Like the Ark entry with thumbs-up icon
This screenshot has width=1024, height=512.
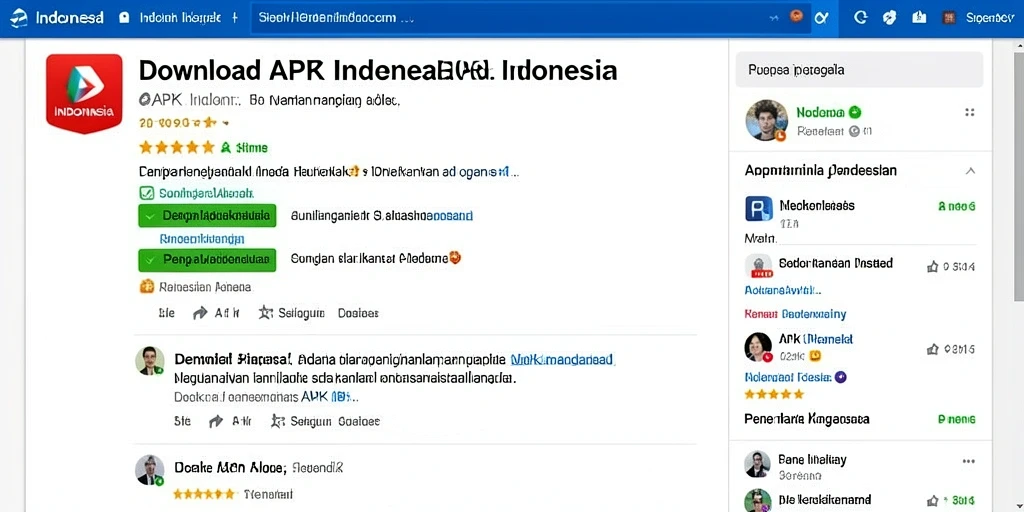click(933, 350)
